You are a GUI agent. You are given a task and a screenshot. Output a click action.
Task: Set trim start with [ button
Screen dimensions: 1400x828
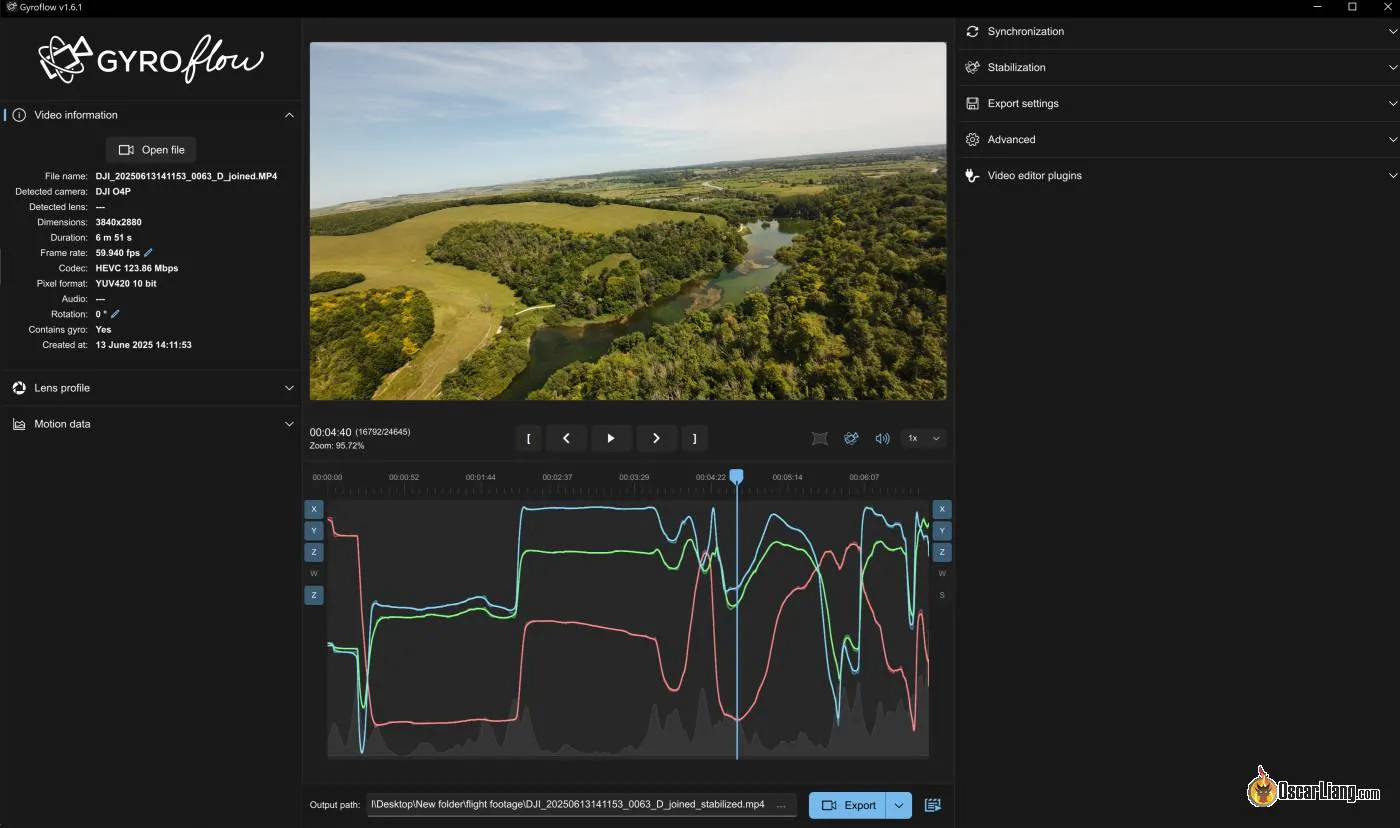[x=528, y=438]
